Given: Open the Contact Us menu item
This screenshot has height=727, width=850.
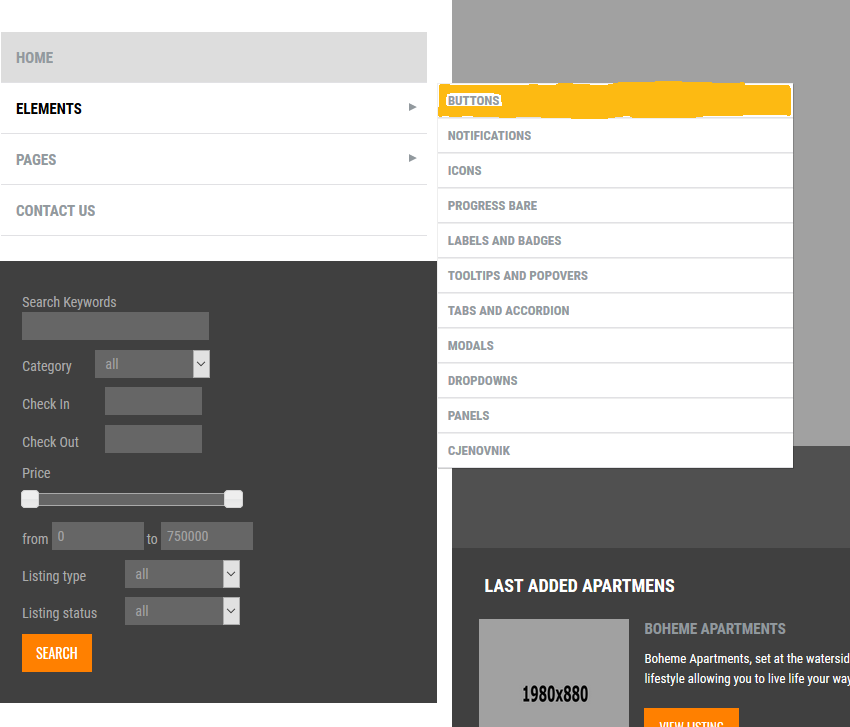Looking at the screenshot, I should 56,211.
